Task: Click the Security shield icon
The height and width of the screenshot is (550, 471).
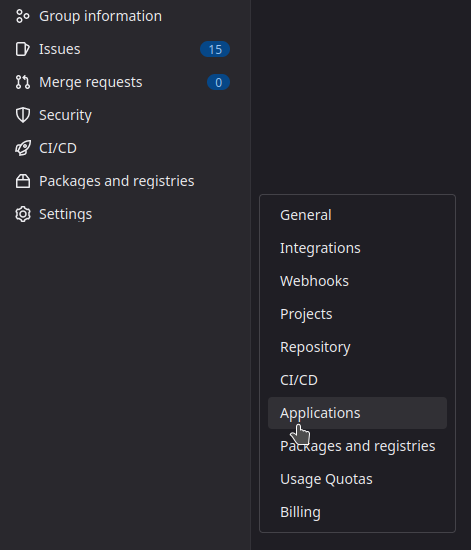Action: pyautogui.click(x=23, y=115)
